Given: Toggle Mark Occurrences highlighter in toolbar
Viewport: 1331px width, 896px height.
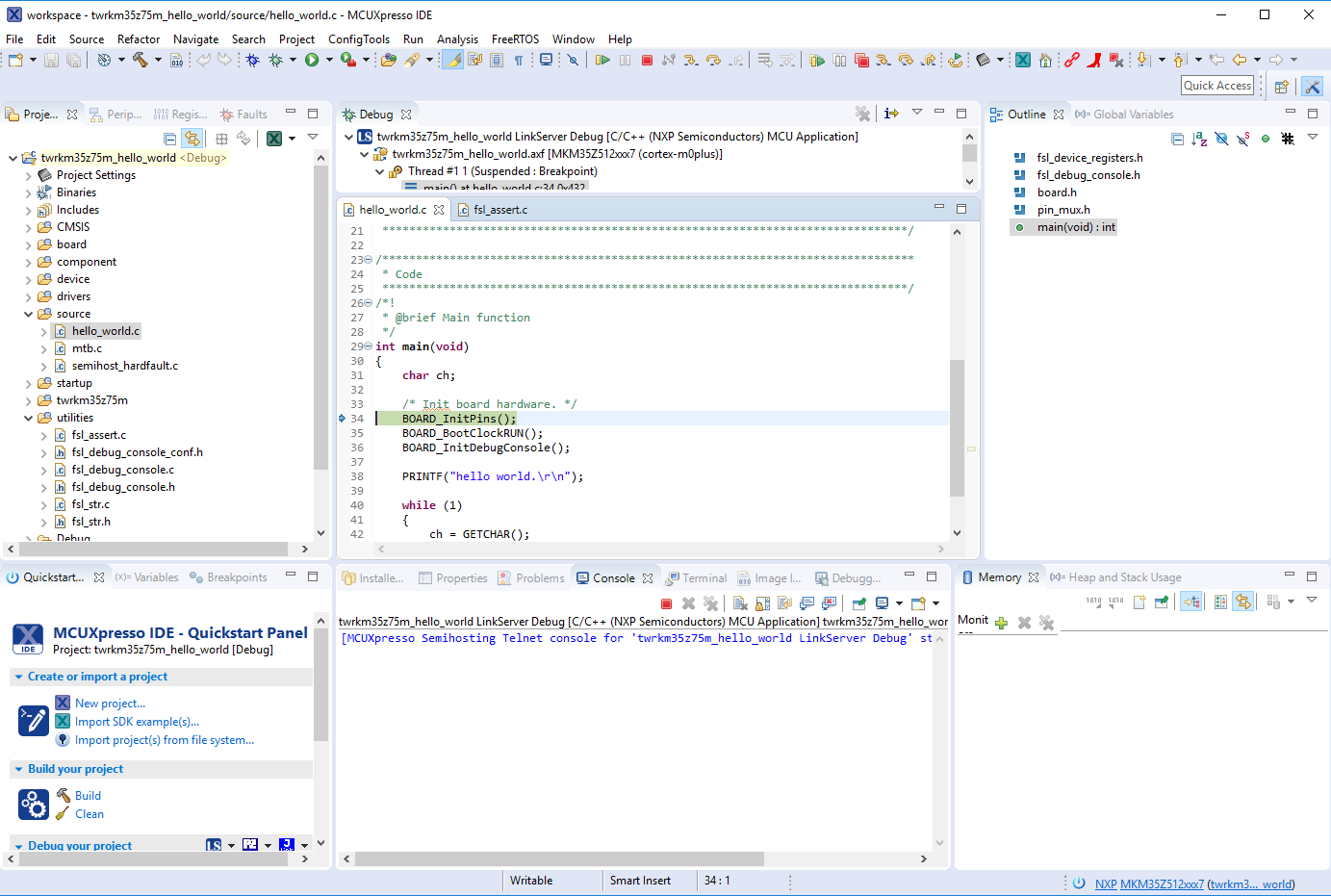Looking at the screenshot, I should click(x=452, y=60).
